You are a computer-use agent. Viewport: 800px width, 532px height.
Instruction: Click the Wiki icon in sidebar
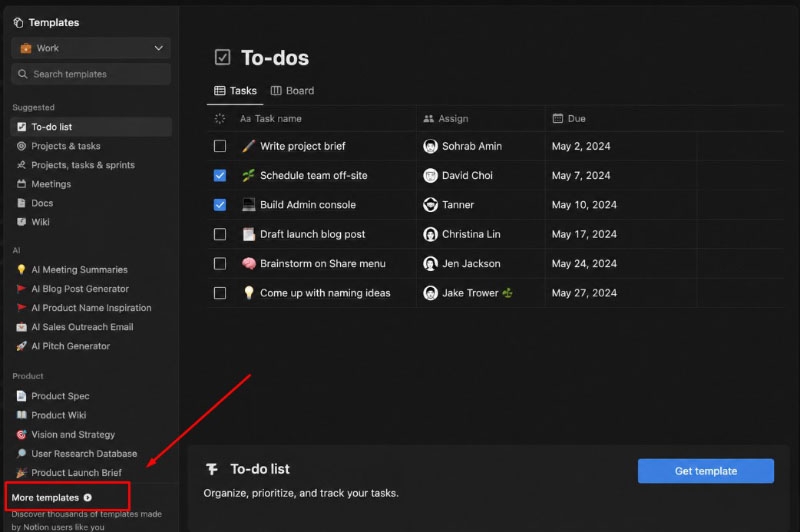coord(21,222)
